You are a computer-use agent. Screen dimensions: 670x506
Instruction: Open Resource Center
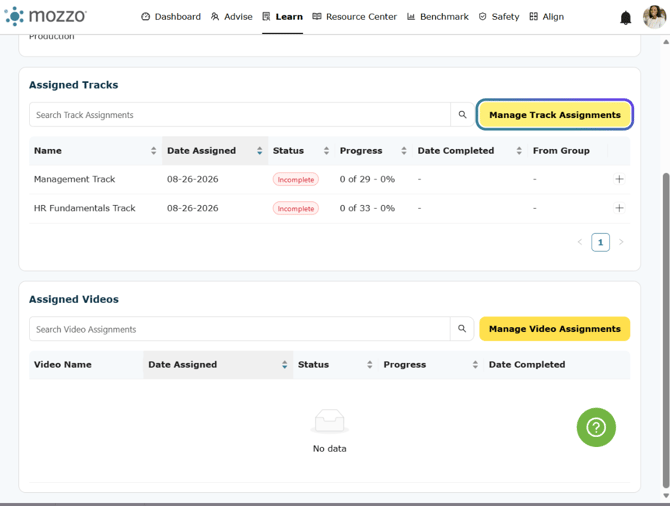click(x=355, y=17)
